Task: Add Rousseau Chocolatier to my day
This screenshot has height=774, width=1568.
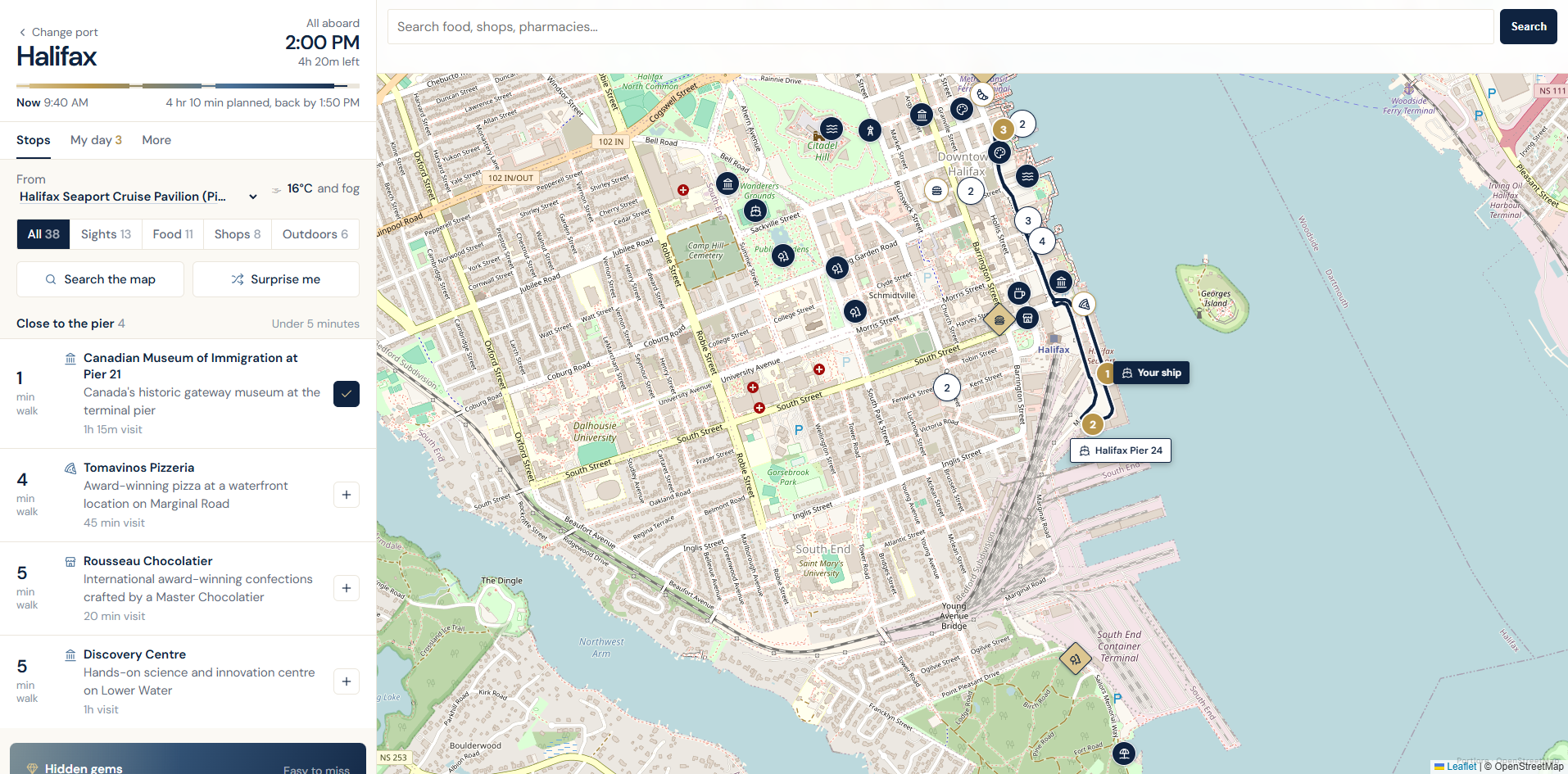Action: (x=347, y=588)
